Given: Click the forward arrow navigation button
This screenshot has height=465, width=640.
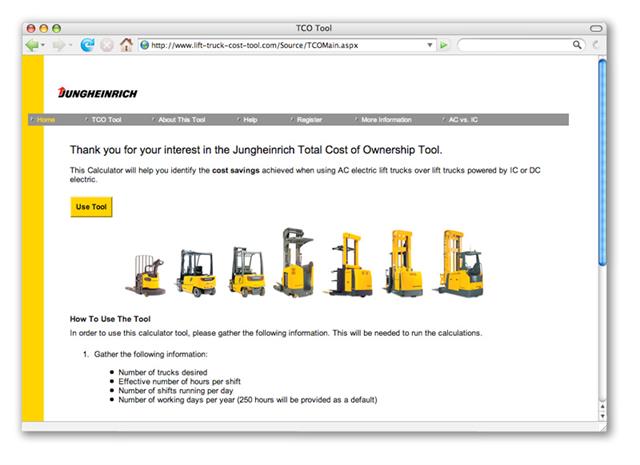Looking at the screenshot, I should (58, 45).
